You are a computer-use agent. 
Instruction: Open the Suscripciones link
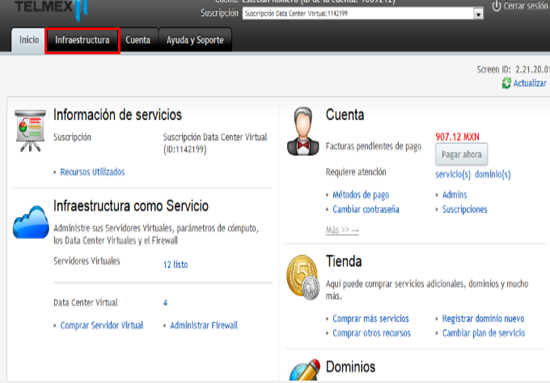point(464,209)
